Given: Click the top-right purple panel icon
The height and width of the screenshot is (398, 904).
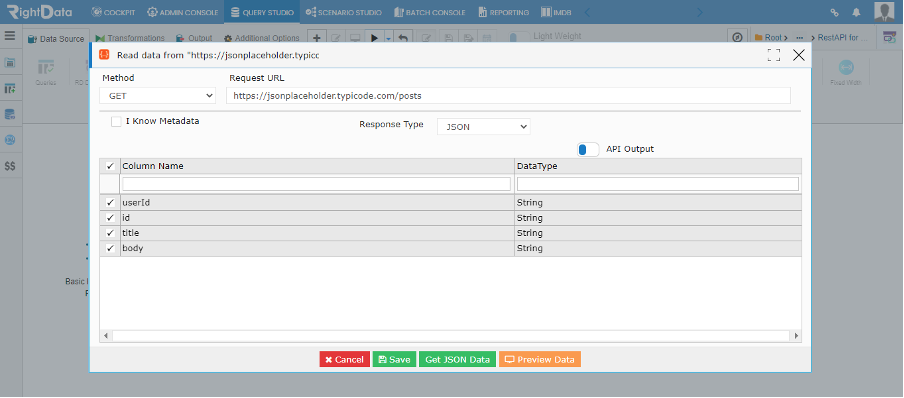Looking at the screenshot, I should 890,37.
